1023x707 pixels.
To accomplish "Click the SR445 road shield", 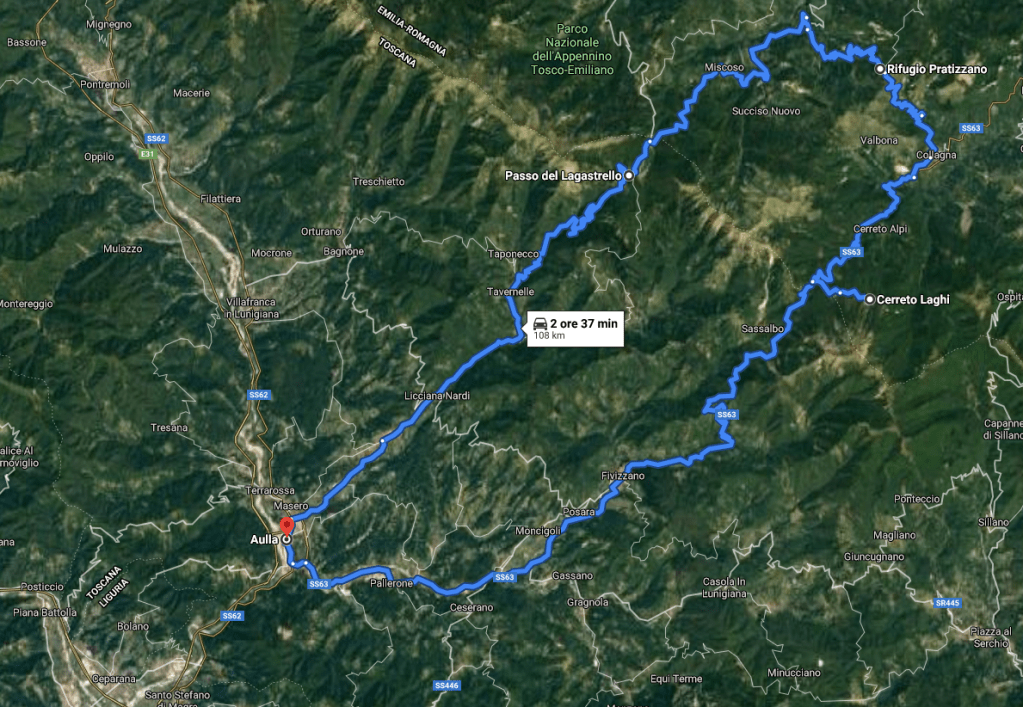I will tap(947, 603).
